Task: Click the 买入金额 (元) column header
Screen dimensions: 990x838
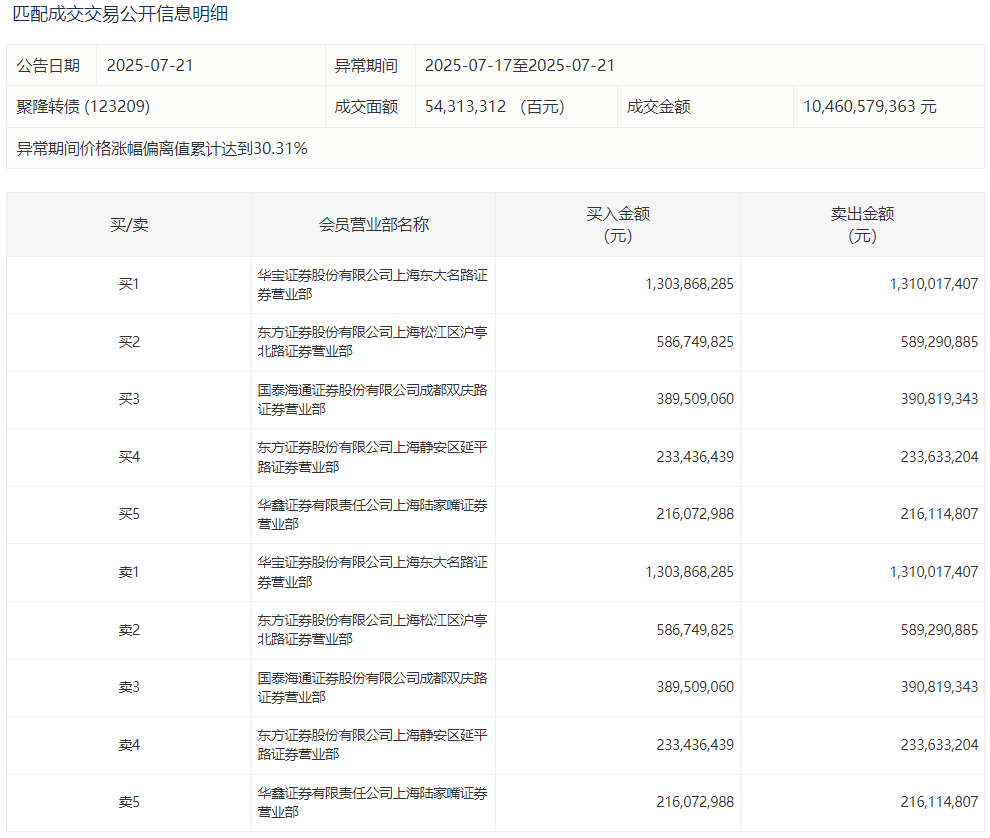Action: coord(618,225)
